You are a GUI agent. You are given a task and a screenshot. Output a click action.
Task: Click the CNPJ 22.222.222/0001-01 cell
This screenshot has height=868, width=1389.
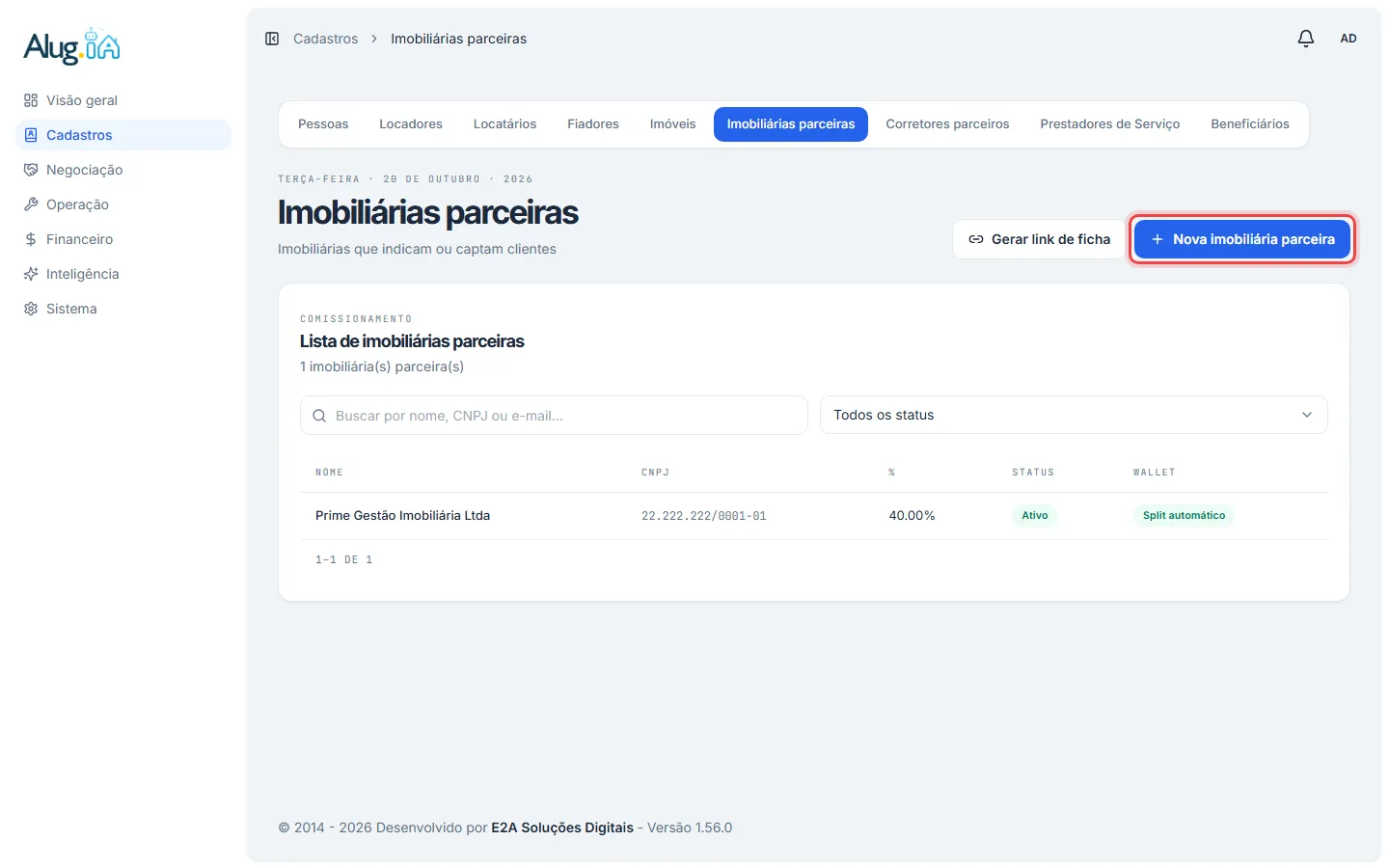pyautogui.click(x=704, y=516)
